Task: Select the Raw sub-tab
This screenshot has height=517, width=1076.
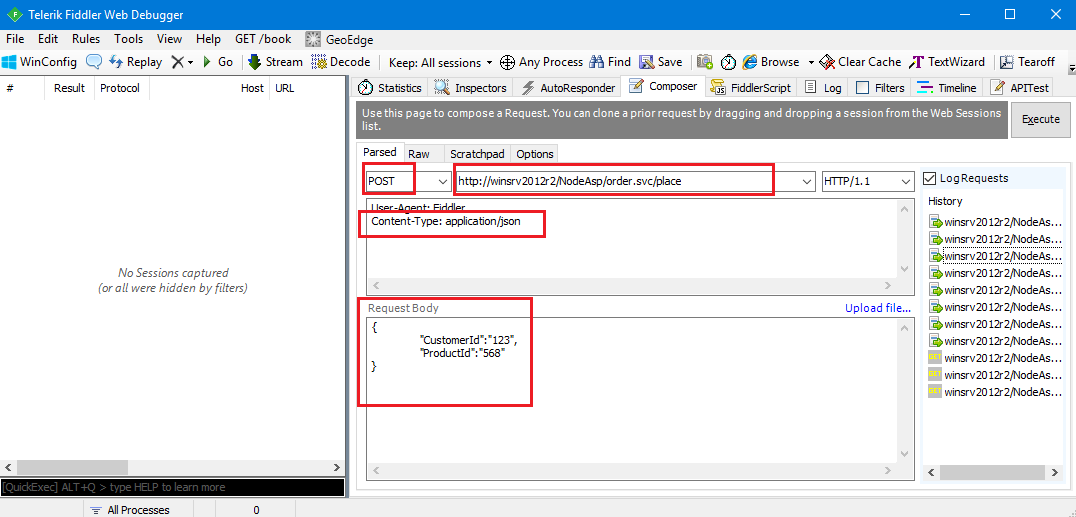Action: [x=419, y=154]
